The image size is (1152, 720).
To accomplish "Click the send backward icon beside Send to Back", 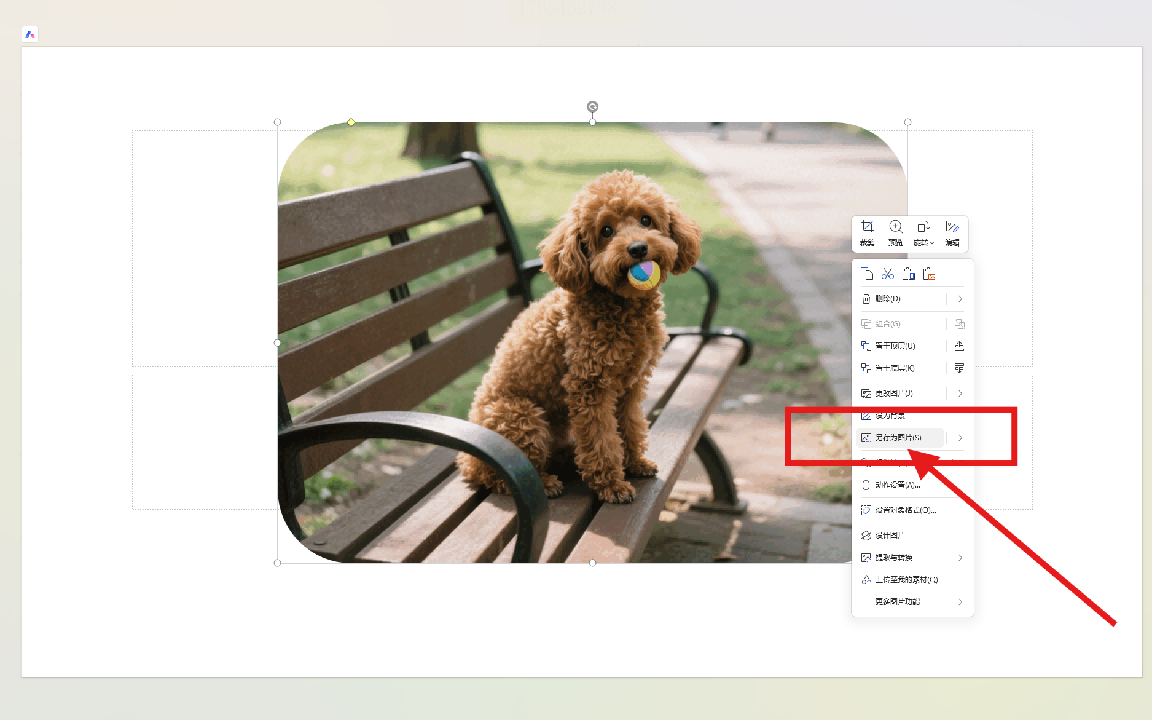I will 960,369.
